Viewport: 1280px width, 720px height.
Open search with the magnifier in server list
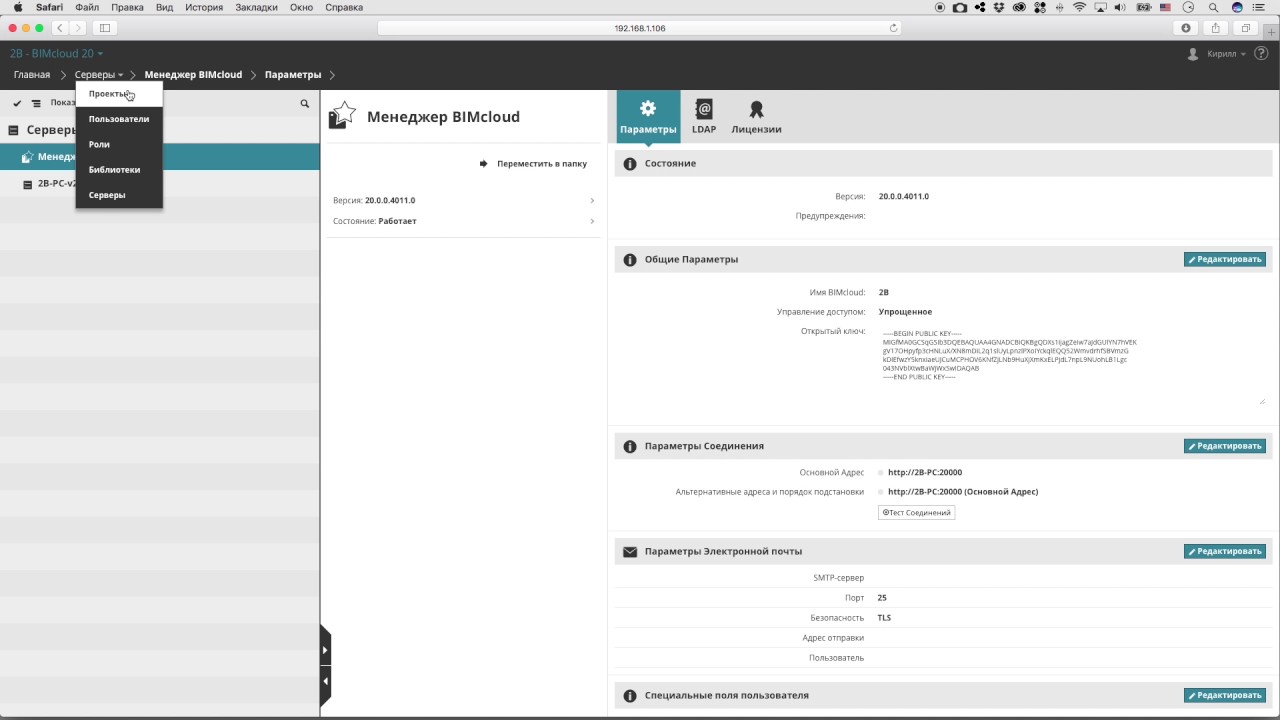[305, 103]
